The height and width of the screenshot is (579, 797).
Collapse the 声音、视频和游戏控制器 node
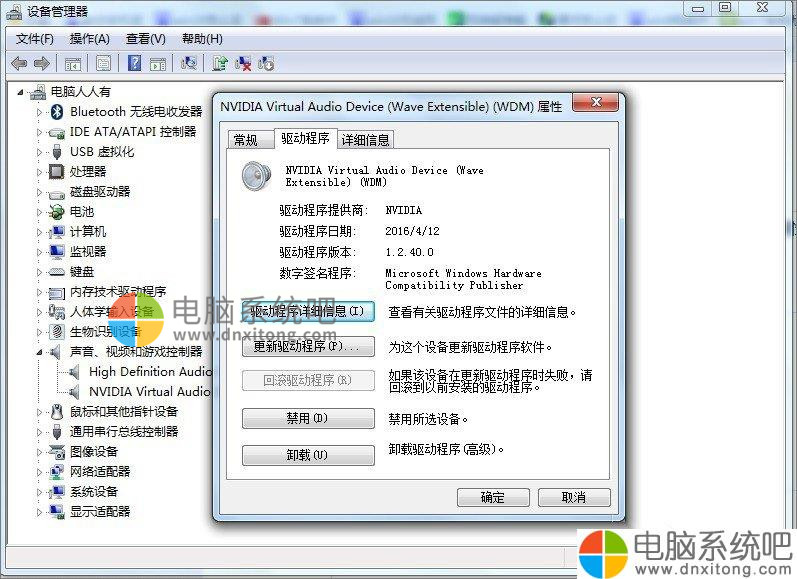pyautogui.click(x=39, y=352)
